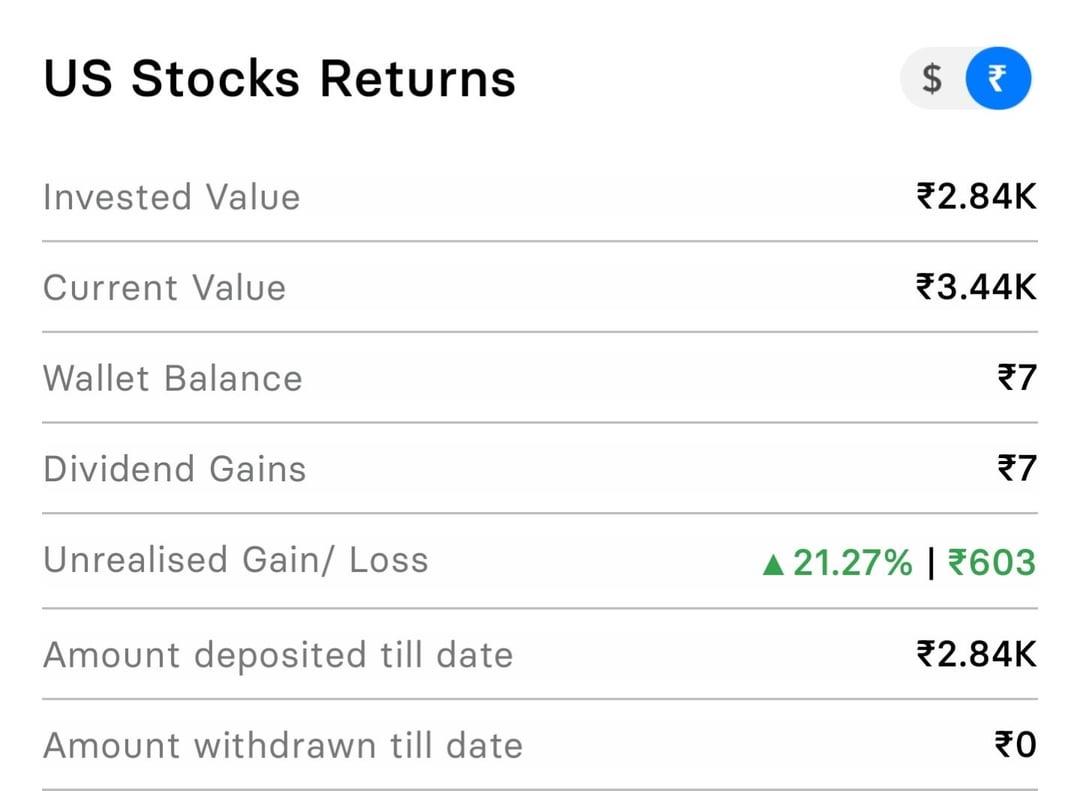Tap the ₹7 wallet balance amount
This screenshot has height=791, width=1080.
tap(1017, 378)
